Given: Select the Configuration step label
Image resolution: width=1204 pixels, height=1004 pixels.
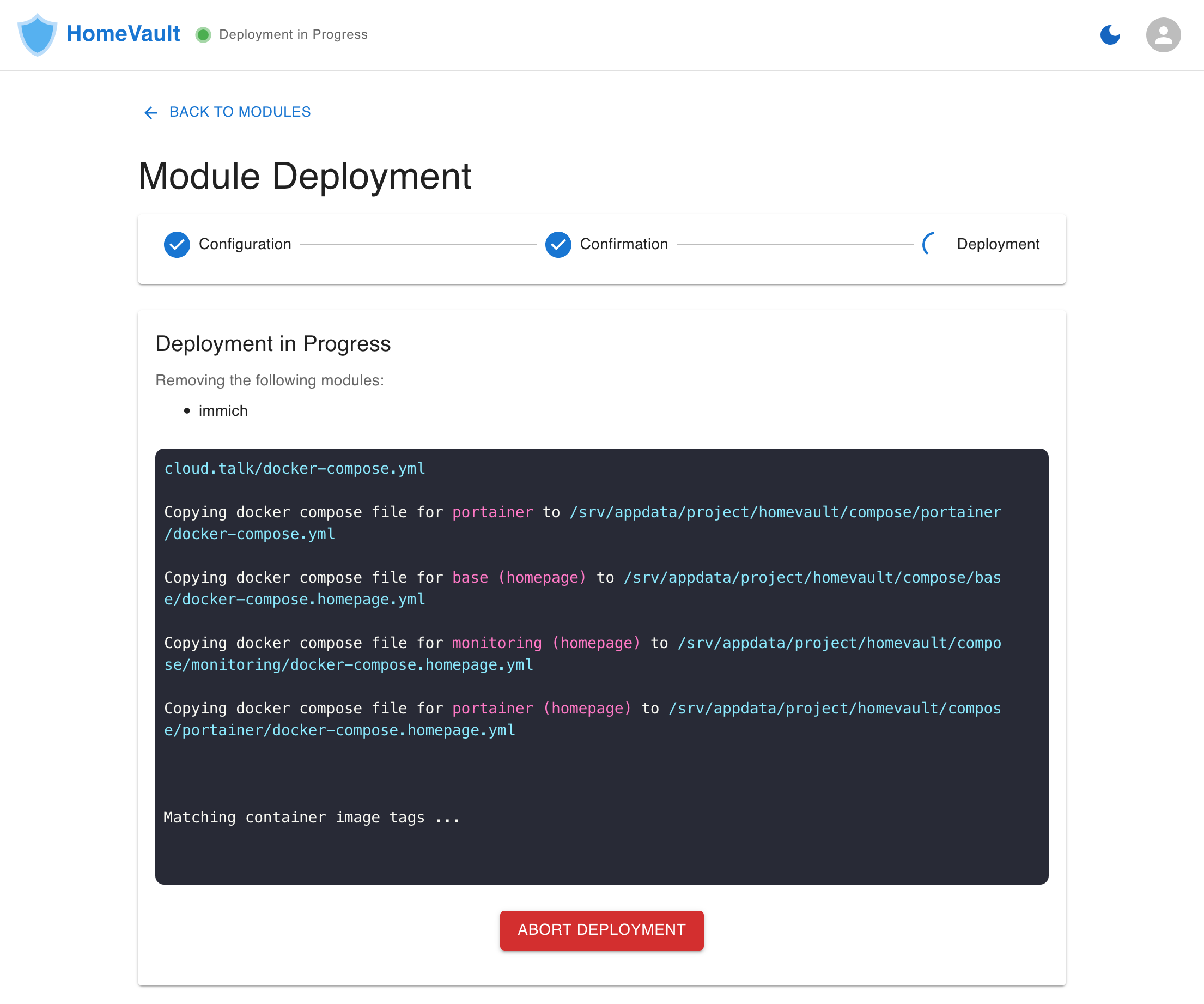Looking at the screenshot, I should (x=245, y=244).
